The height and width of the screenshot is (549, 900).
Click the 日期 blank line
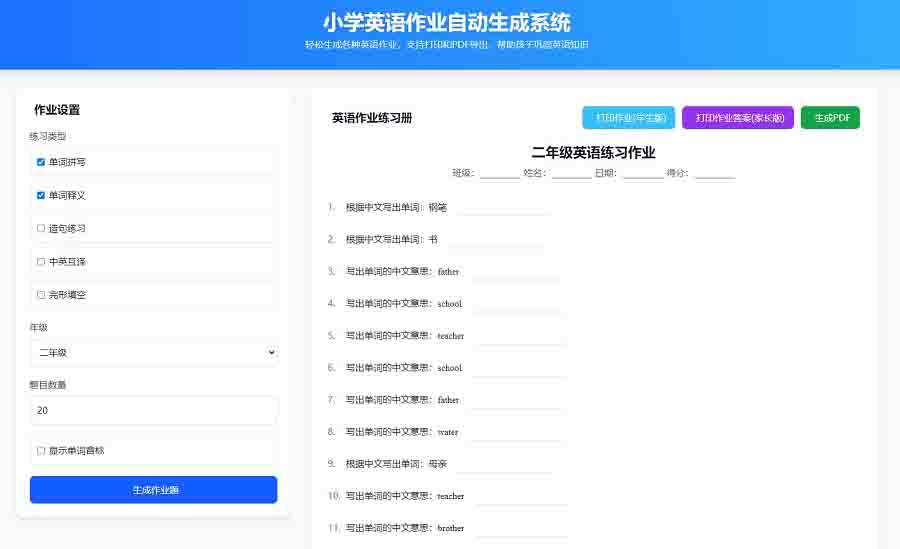[642, 174]
